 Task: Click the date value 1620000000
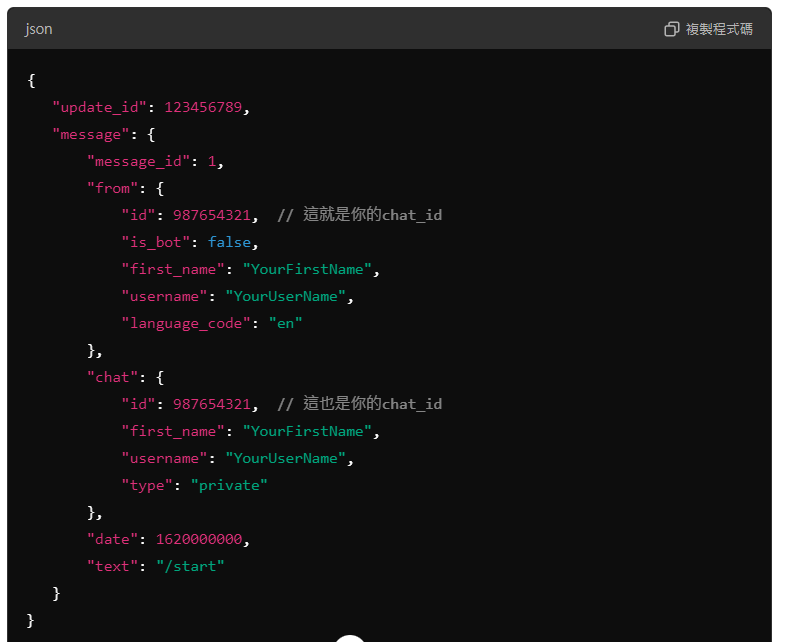pyautogui.click(x=199, y=539)
